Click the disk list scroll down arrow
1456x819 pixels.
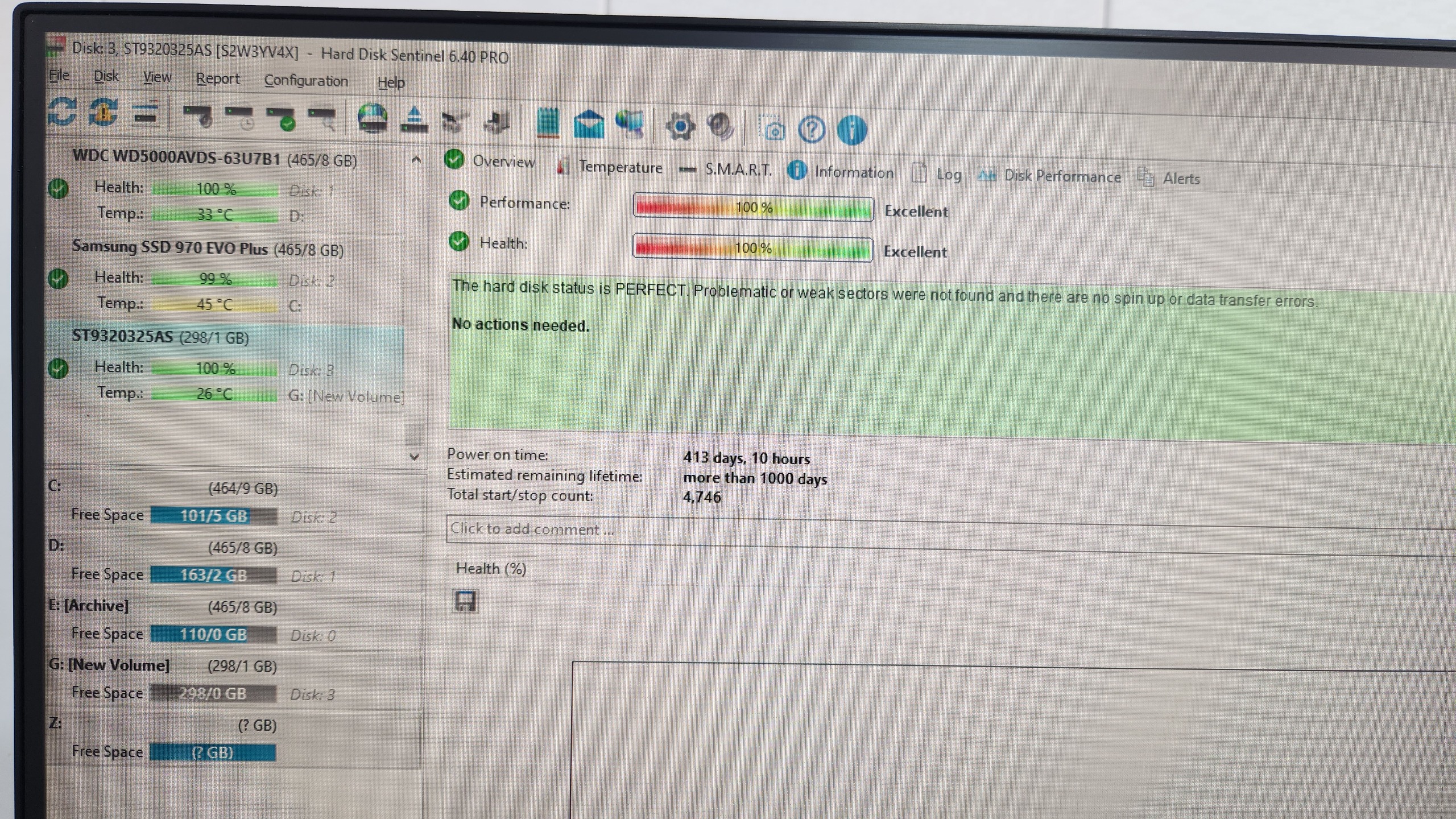point(415,456)
